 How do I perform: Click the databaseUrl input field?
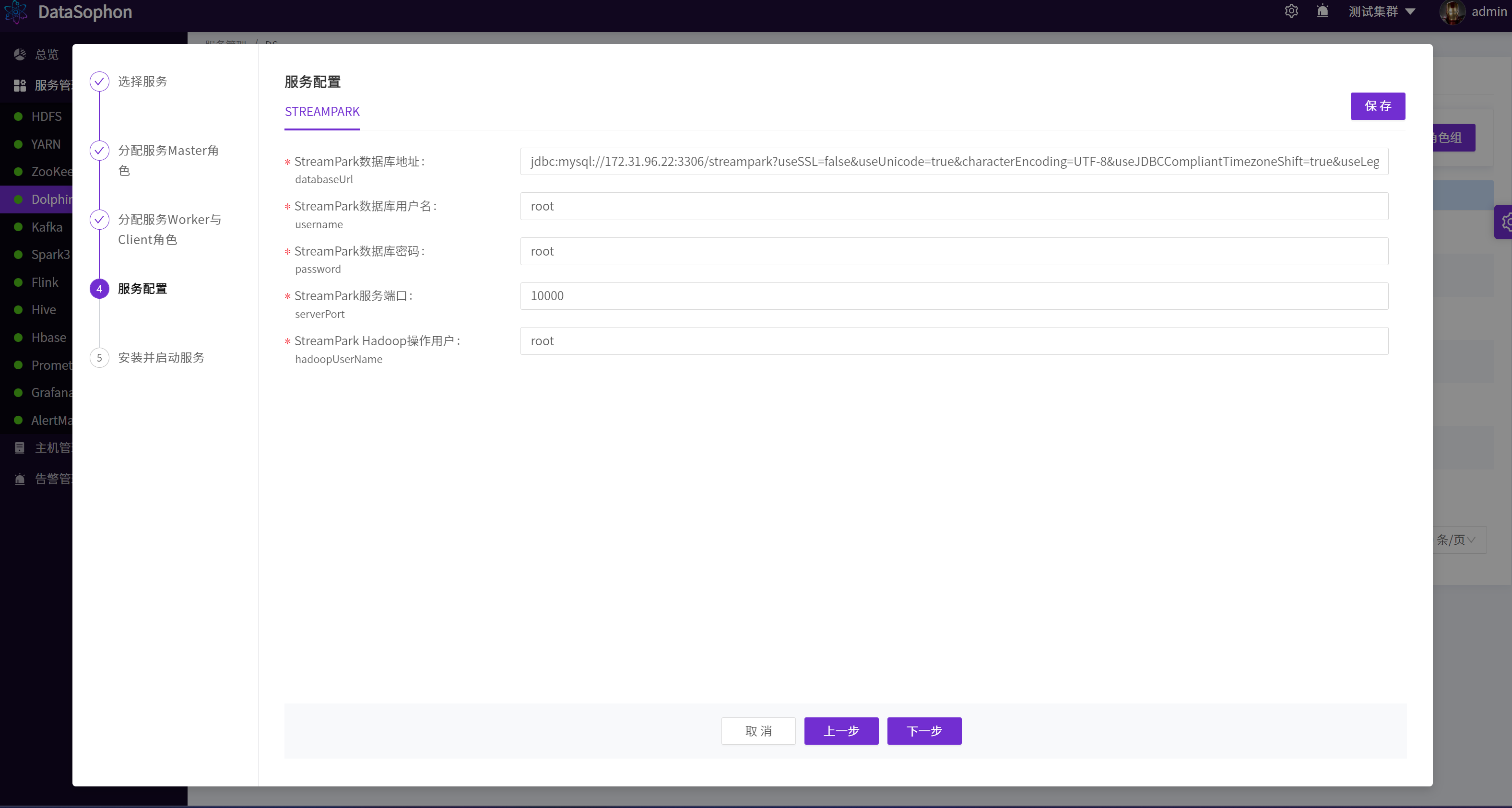pos(954,162)
